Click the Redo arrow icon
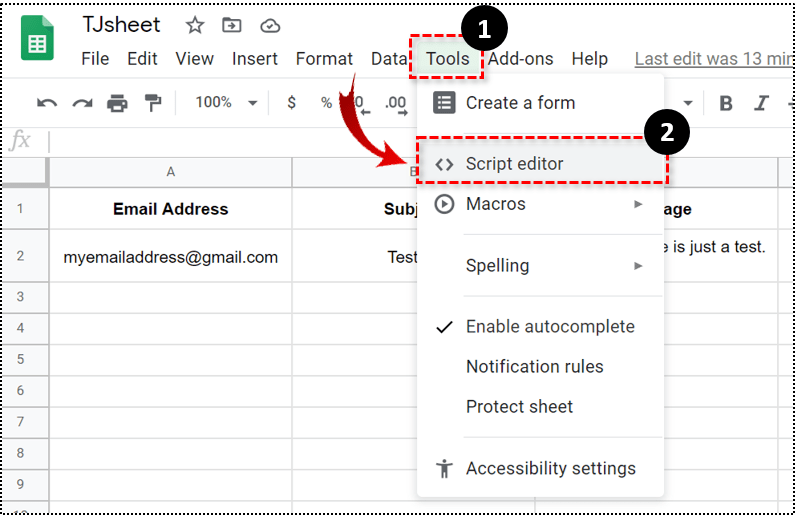This screenshot has width=795, height=515. point(82,102)
